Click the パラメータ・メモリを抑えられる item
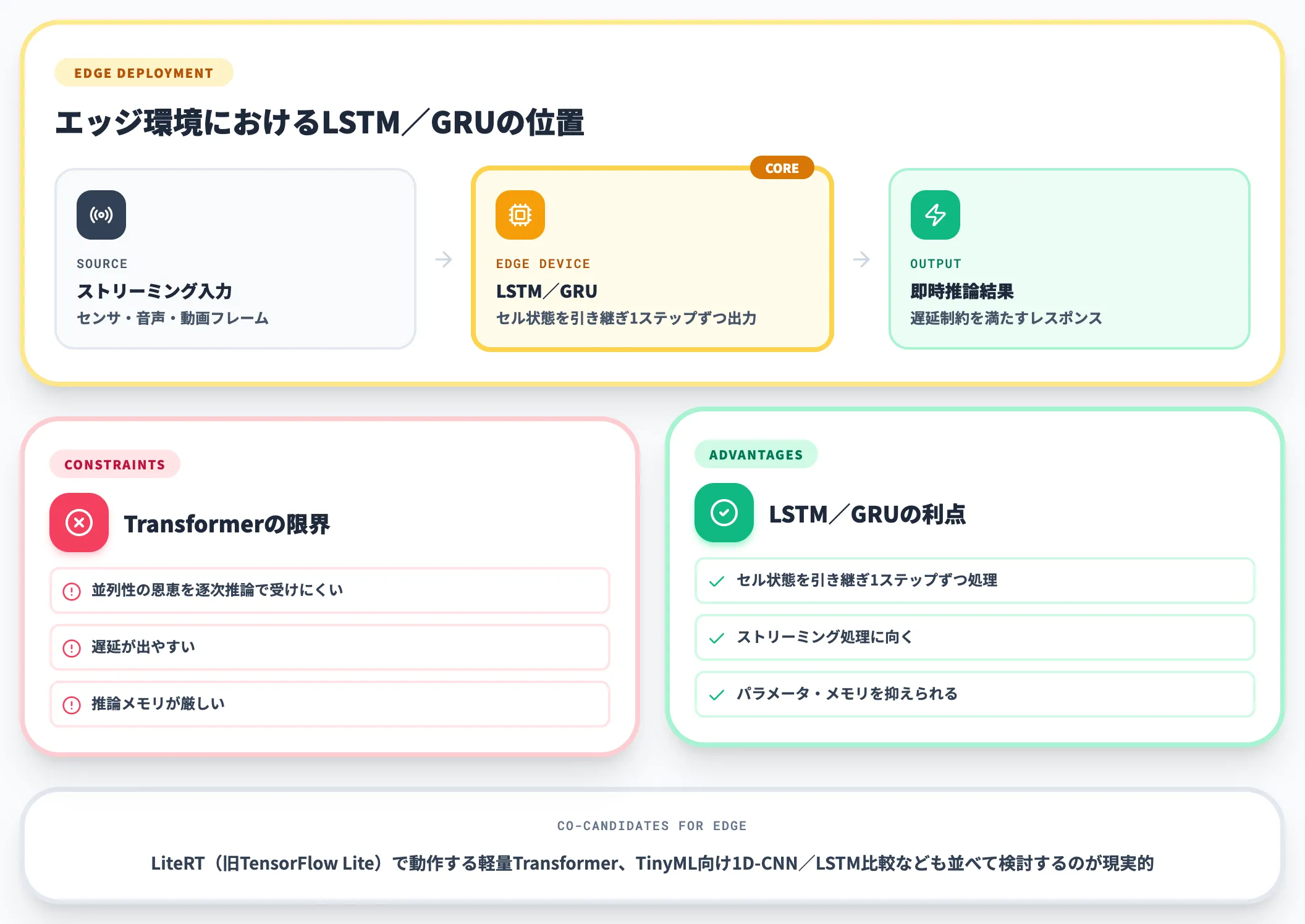 point(975,694)
